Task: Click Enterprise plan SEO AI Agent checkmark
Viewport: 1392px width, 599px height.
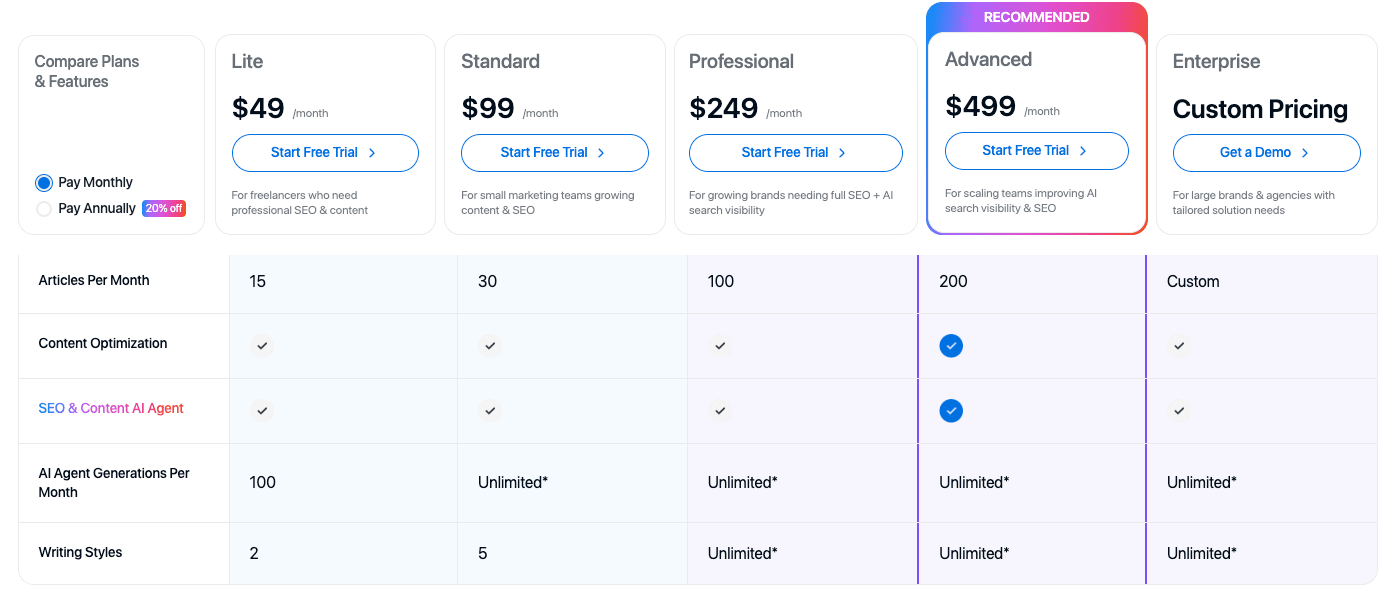Action: [x=1179, y=410]
